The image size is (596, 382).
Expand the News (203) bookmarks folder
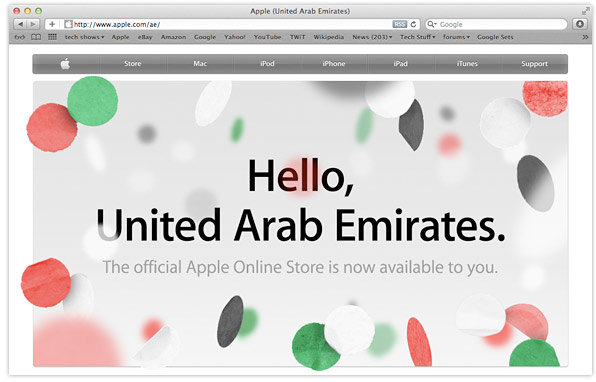pyautogui.click(x=372, y=37)
